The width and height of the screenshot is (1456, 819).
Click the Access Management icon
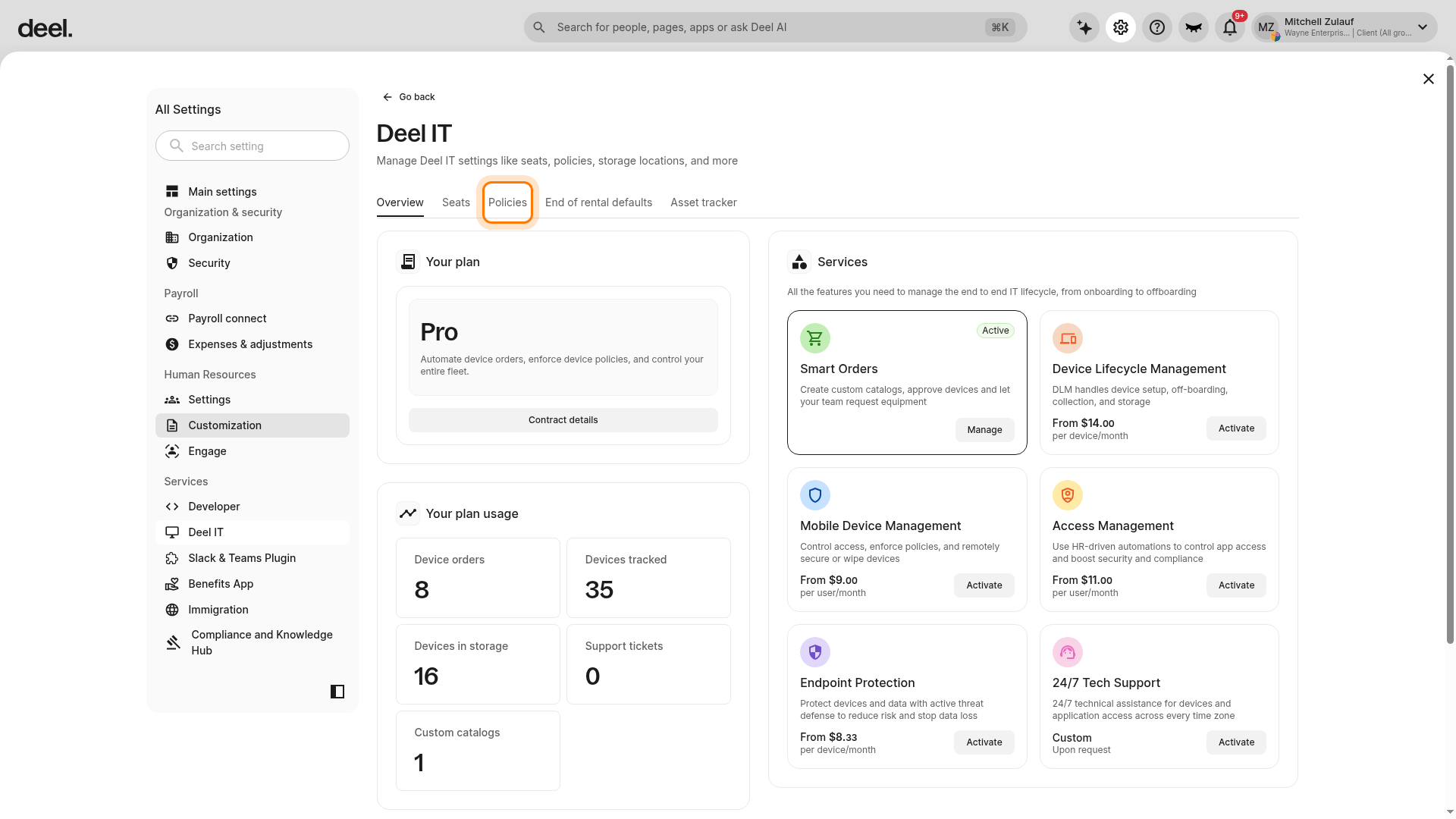pos(1068,495)
